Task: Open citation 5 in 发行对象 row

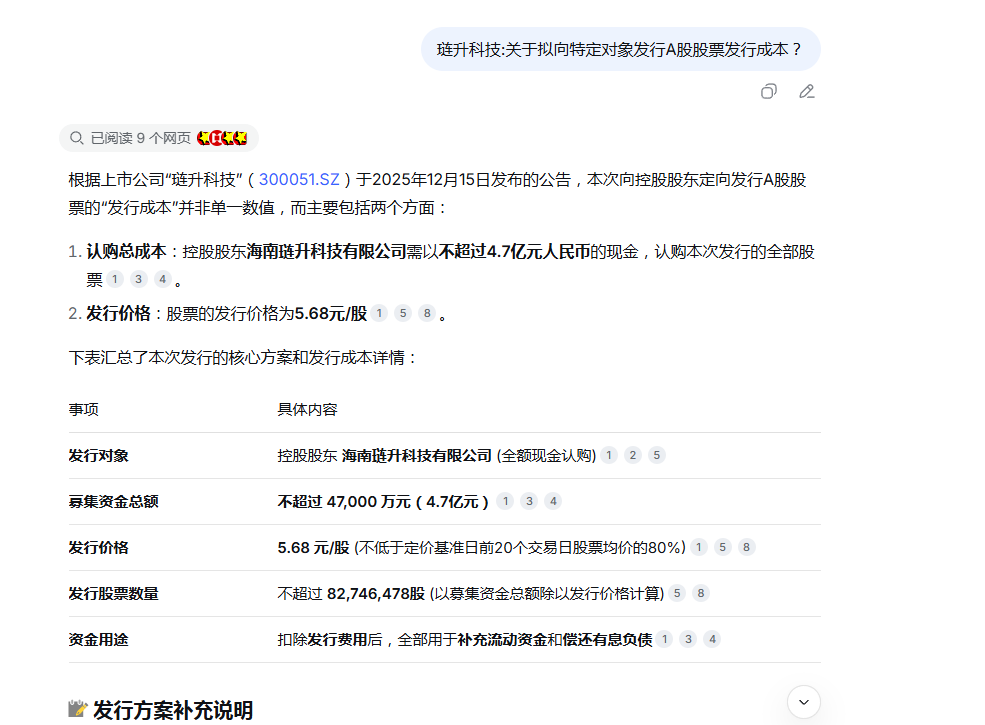Action: [656, 455]
